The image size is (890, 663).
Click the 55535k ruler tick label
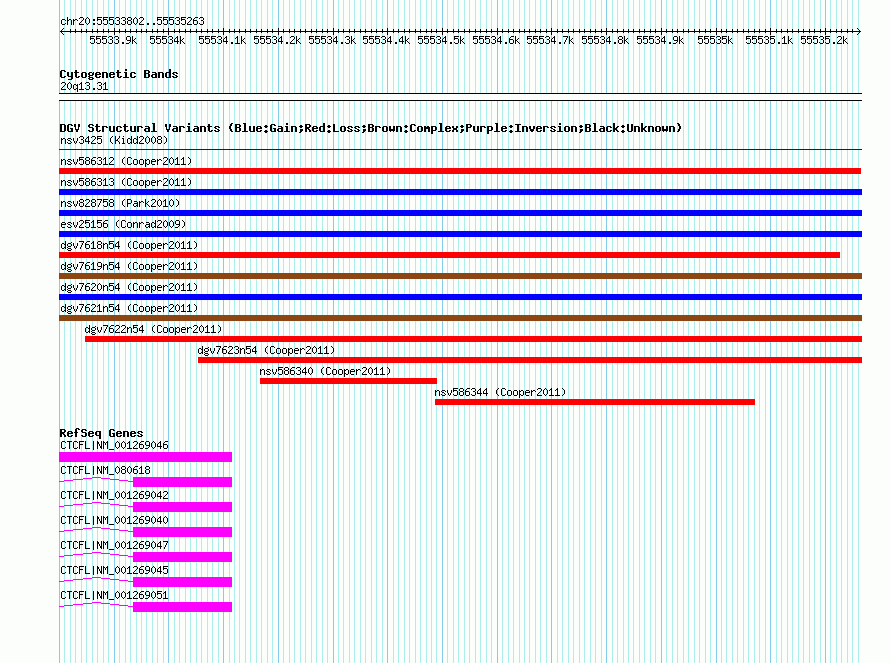pyautogui.click(x=715, y=40)
